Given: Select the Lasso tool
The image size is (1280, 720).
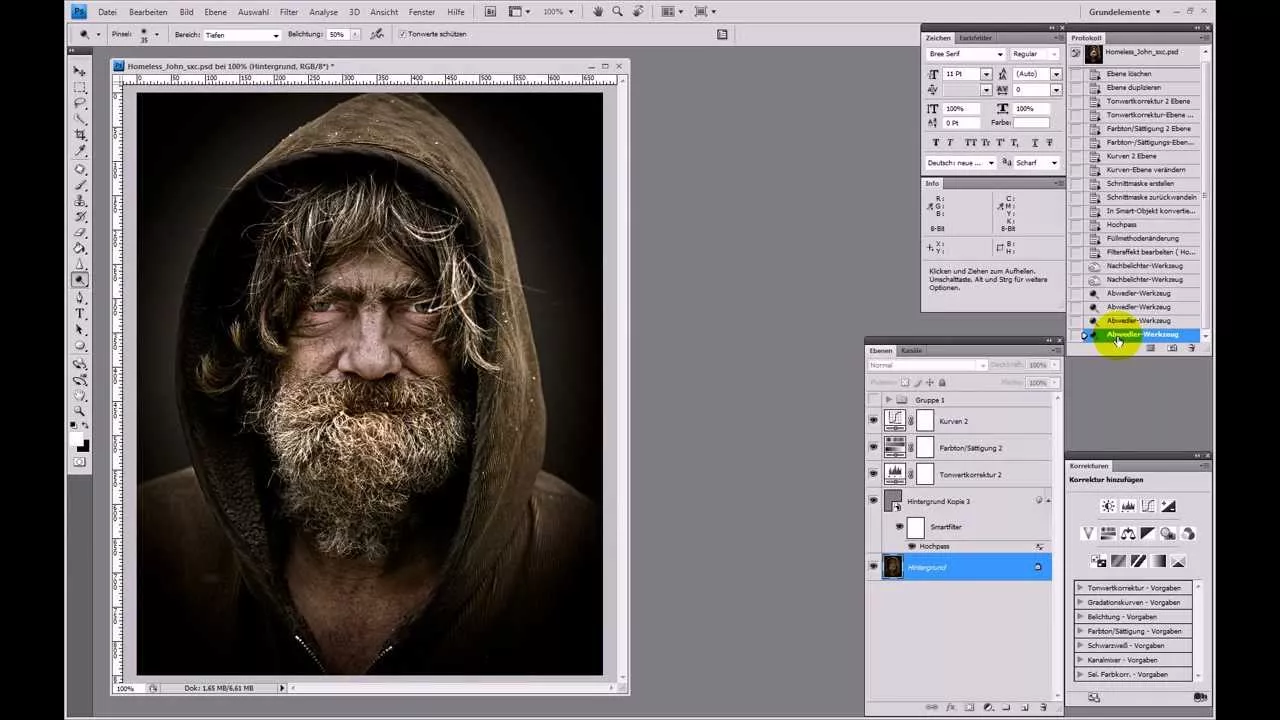Looking at the screenshot, I should point(80,104).
